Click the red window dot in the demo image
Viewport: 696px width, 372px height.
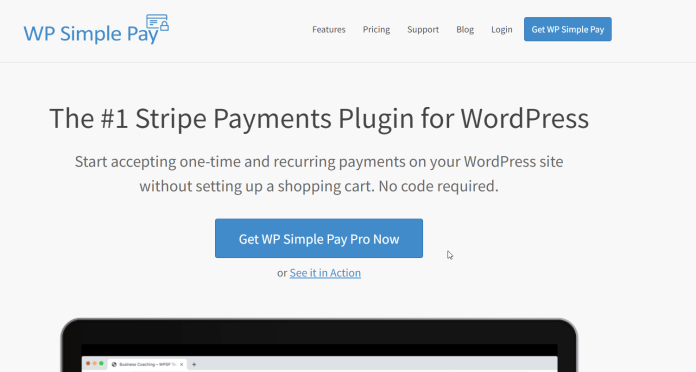pos(88,364)
